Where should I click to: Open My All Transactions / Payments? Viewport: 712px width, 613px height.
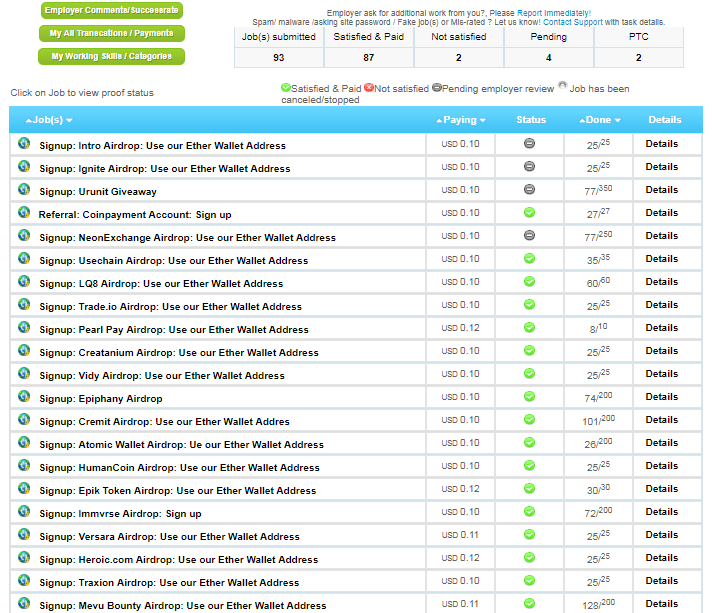coord(112,33)
